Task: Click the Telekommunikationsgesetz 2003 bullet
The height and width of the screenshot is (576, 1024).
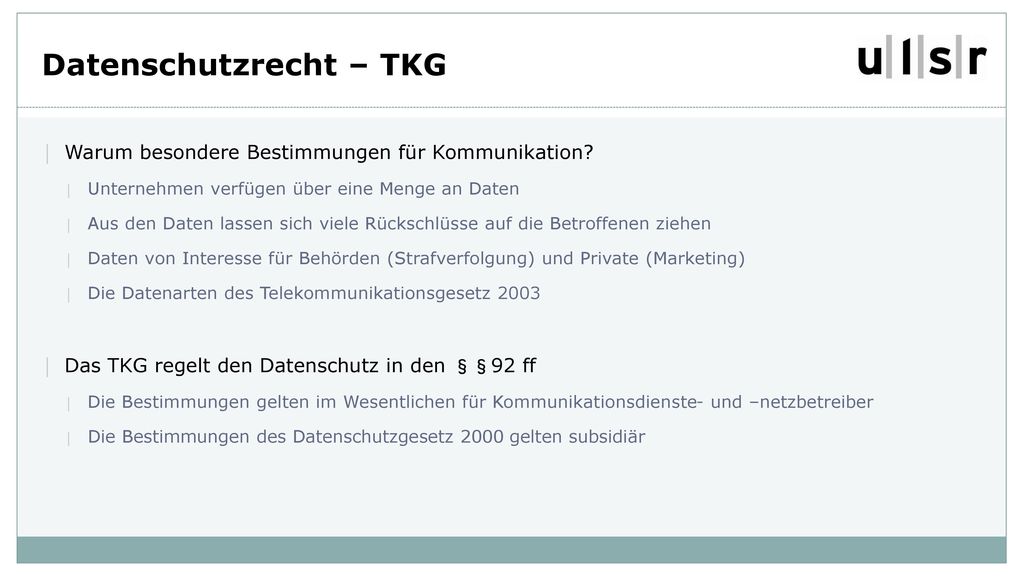Action: click(x=313, y=293)
